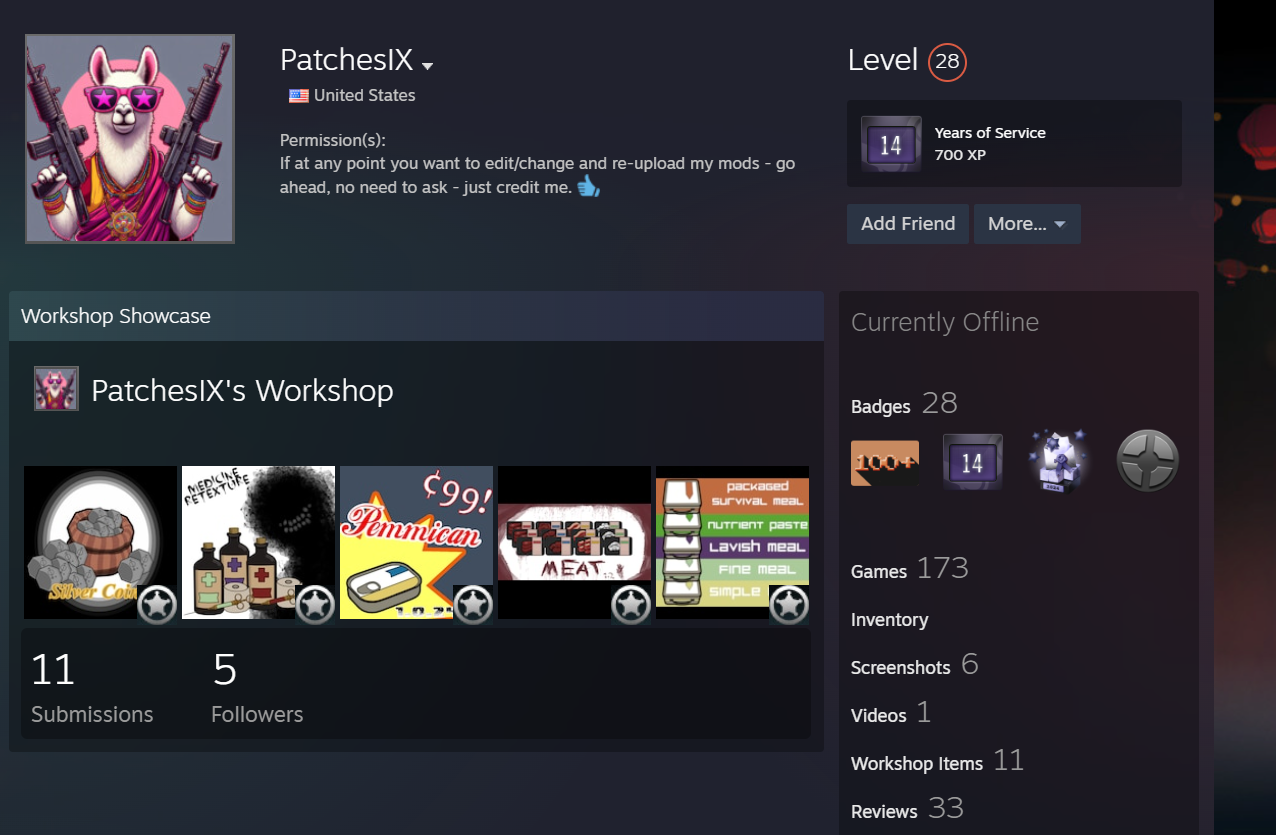Open the small workshop avatar icon
1276x835 pixels.
click(56, 389)
